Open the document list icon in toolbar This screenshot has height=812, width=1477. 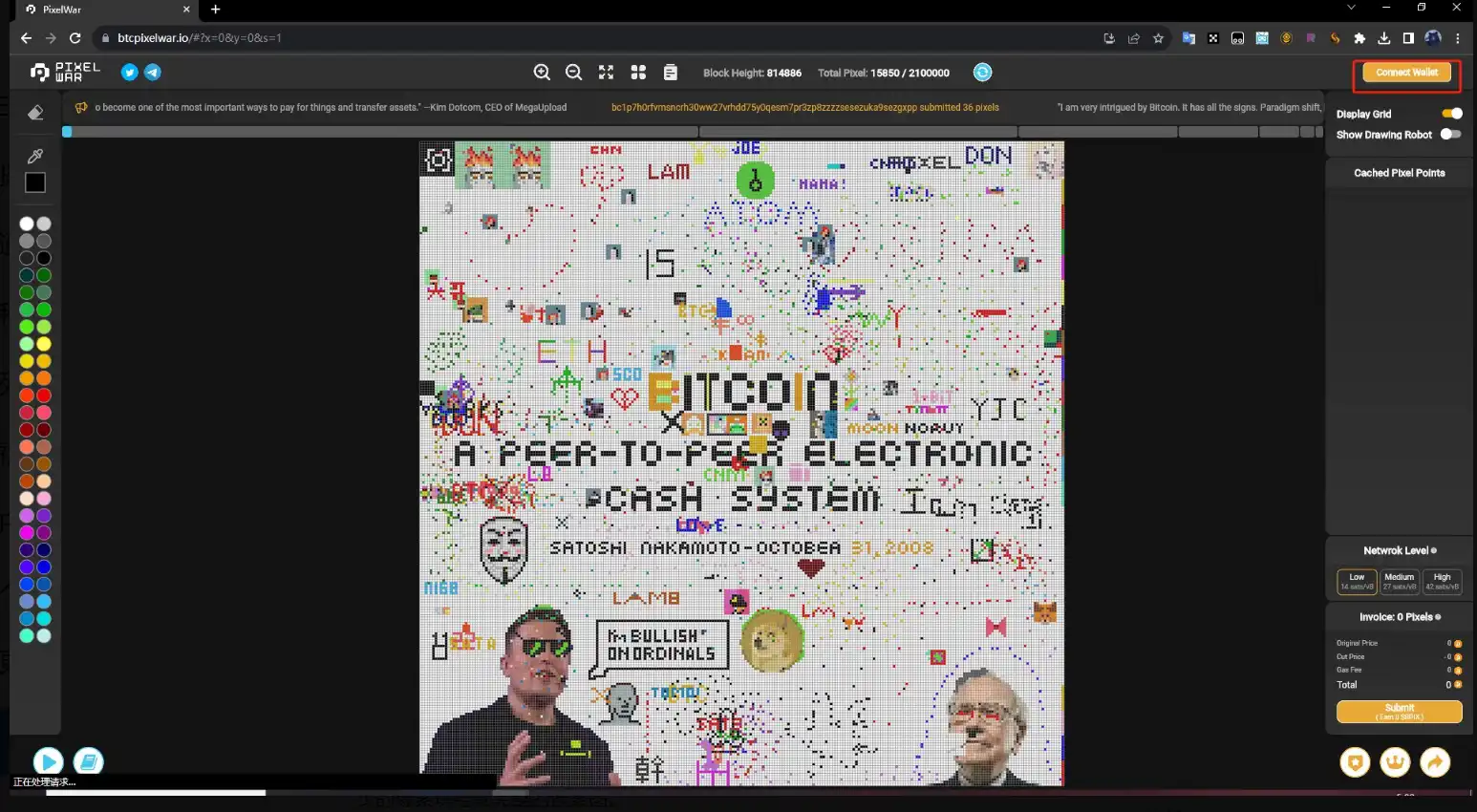(671, 73)
